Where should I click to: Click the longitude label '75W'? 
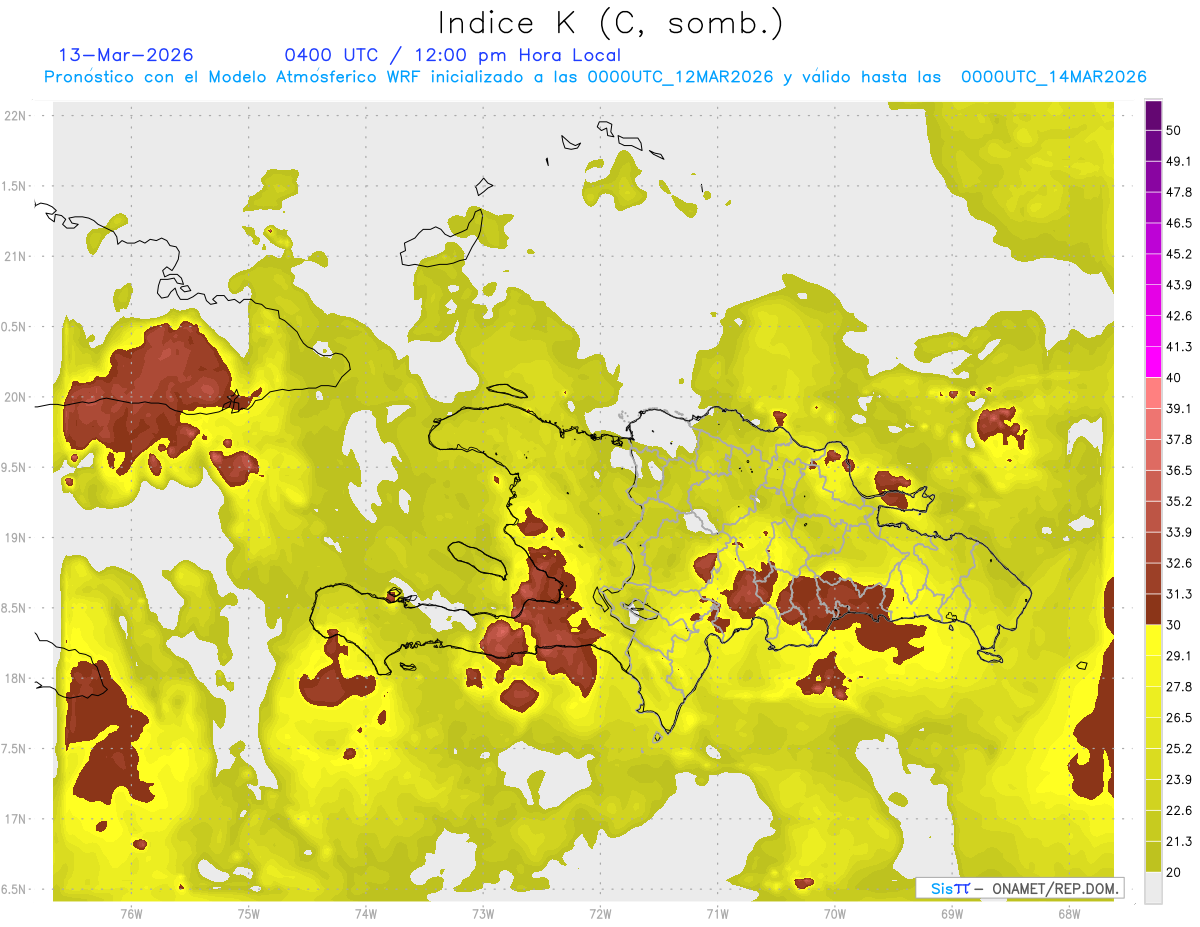point(249,914)
